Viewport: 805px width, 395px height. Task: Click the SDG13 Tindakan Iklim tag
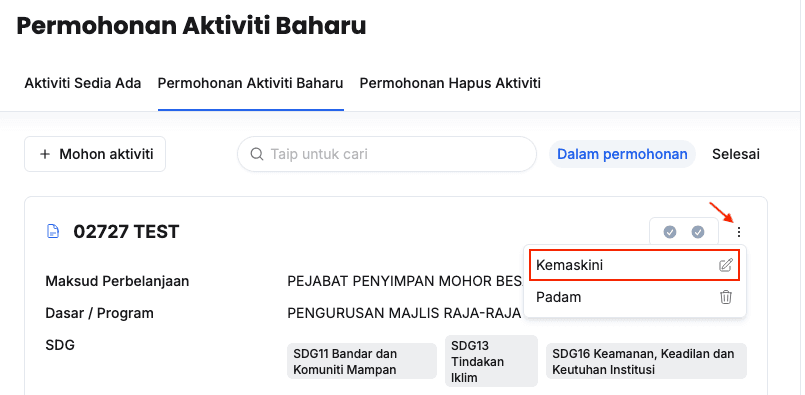[491, 361]
